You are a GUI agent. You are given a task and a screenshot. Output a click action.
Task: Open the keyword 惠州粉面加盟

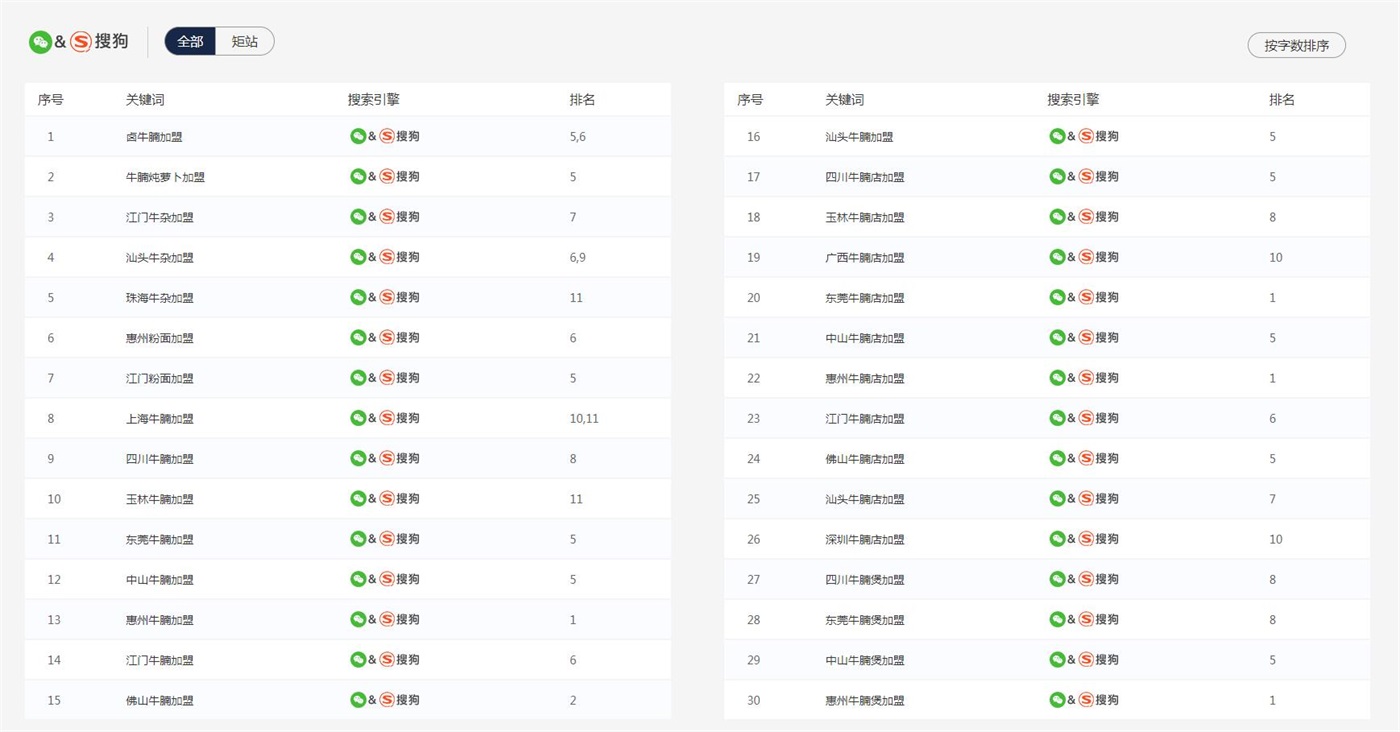[x=159, y=338]
